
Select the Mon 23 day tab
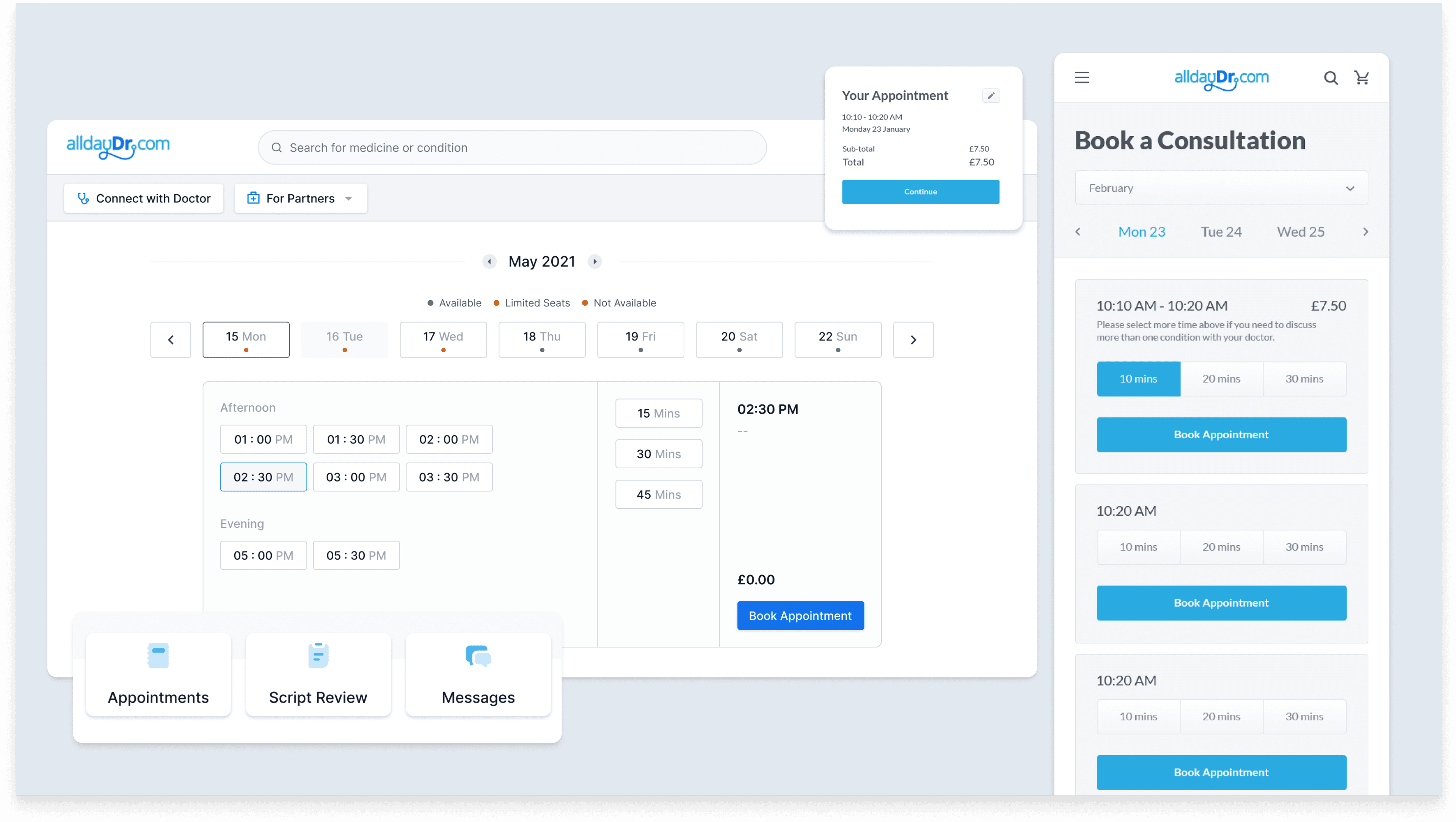tap(1142, 232)
